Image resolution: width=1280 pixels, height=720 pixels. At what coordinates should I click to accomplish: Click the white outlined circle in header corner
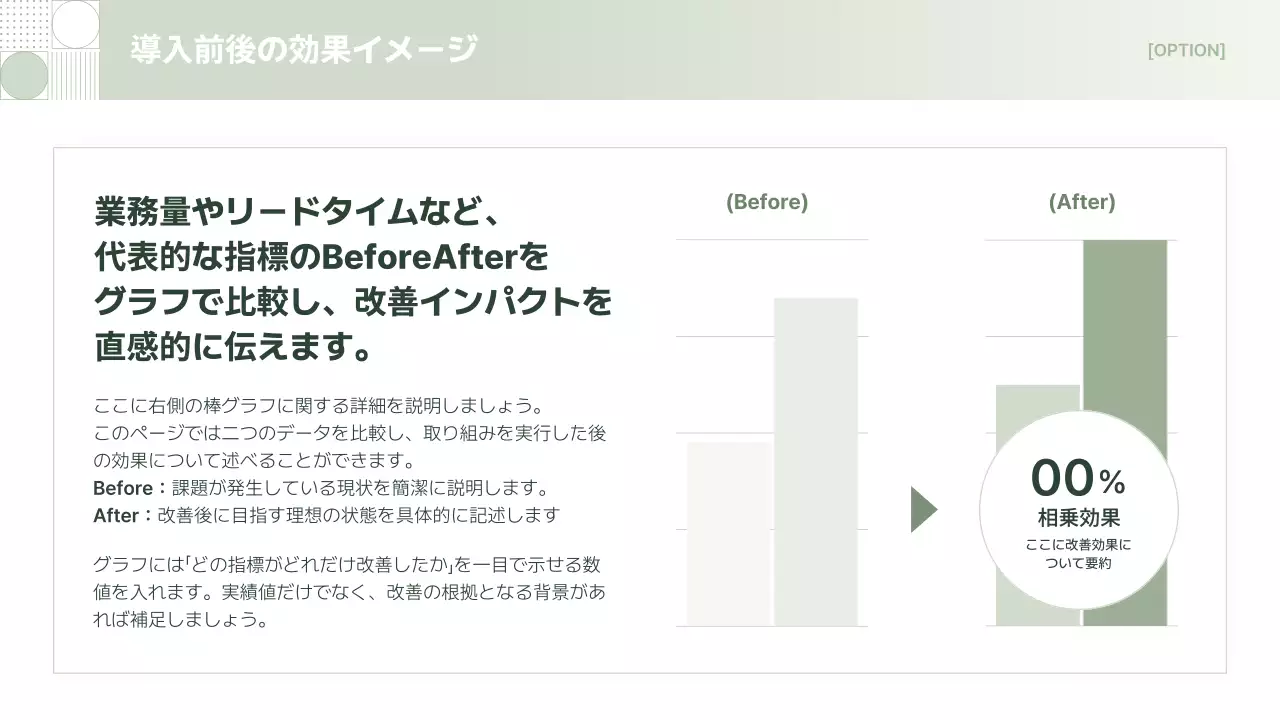pyautogui.click(x=75, y=24)
